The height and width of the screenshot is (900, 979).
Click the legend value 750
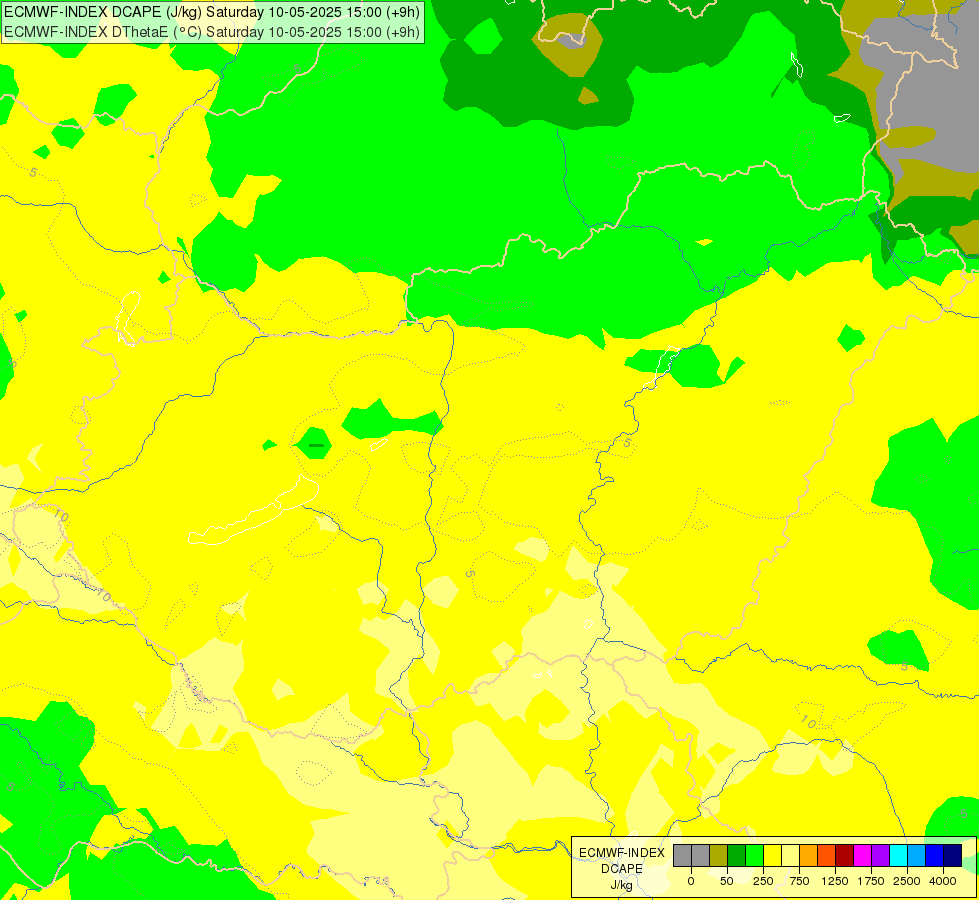[799, 881]
